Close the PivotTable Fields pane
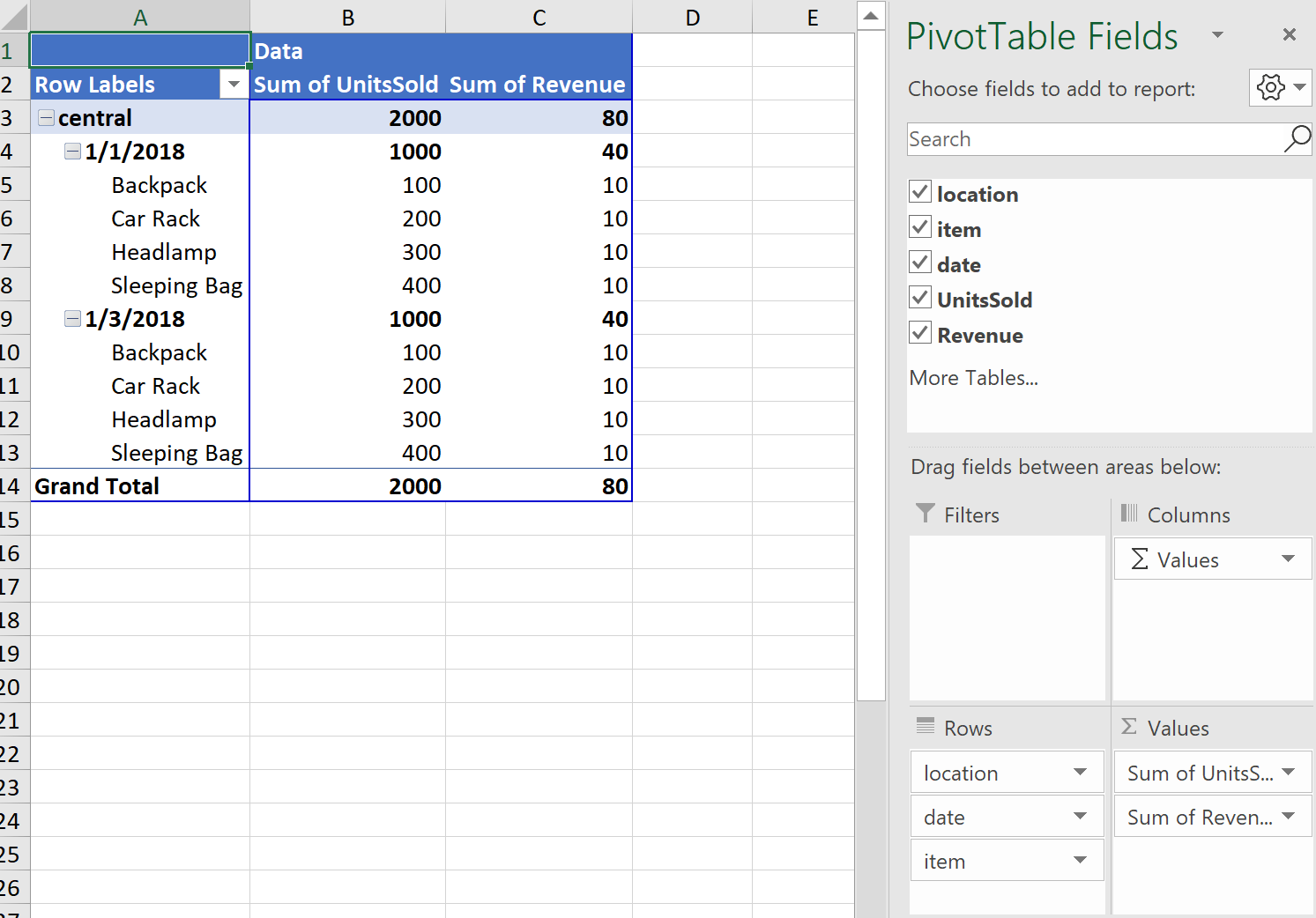Screen dimensions: 1316x918 1290,34
